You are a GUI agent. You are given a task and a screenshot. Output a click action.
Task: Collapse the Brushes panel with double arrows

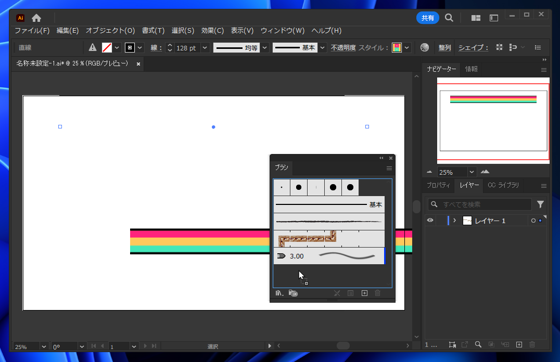(x=381, y=158)
